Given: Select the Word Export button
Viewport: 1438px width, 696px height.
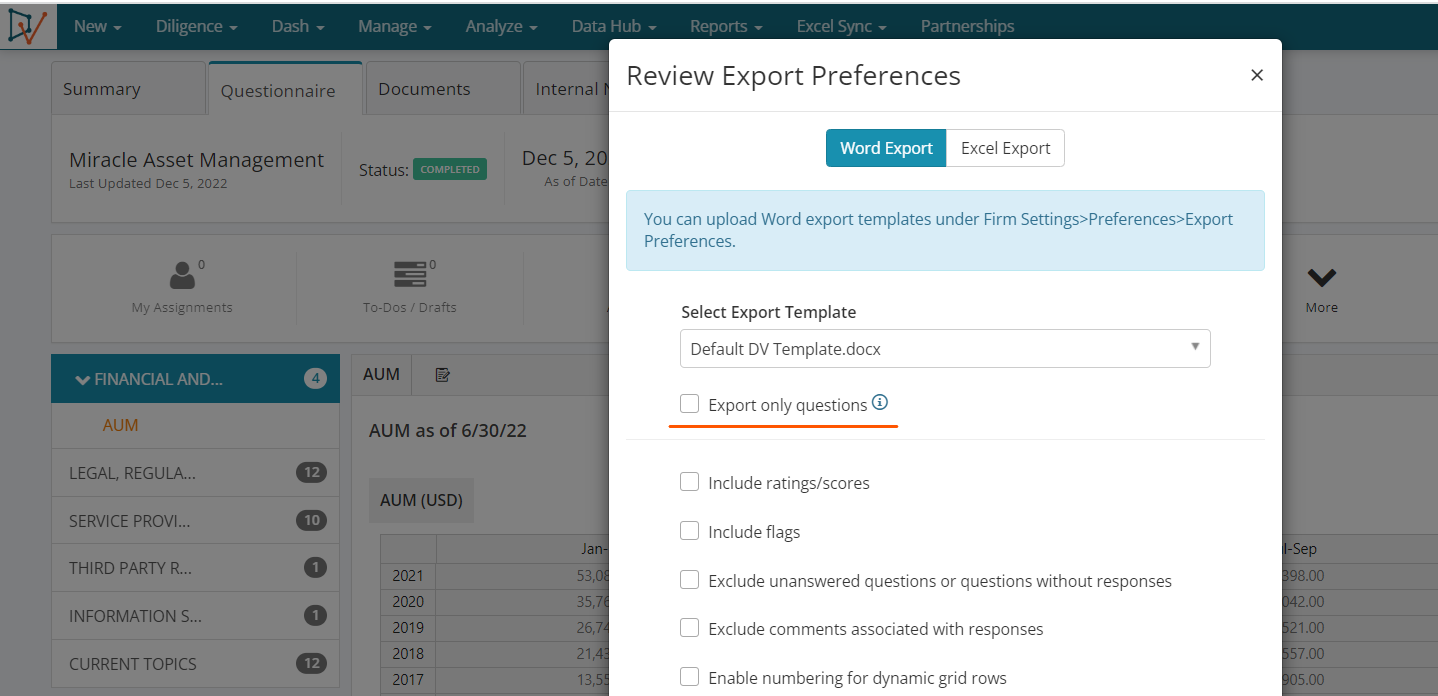Looking at the screenshot, I should click(886, 148).
